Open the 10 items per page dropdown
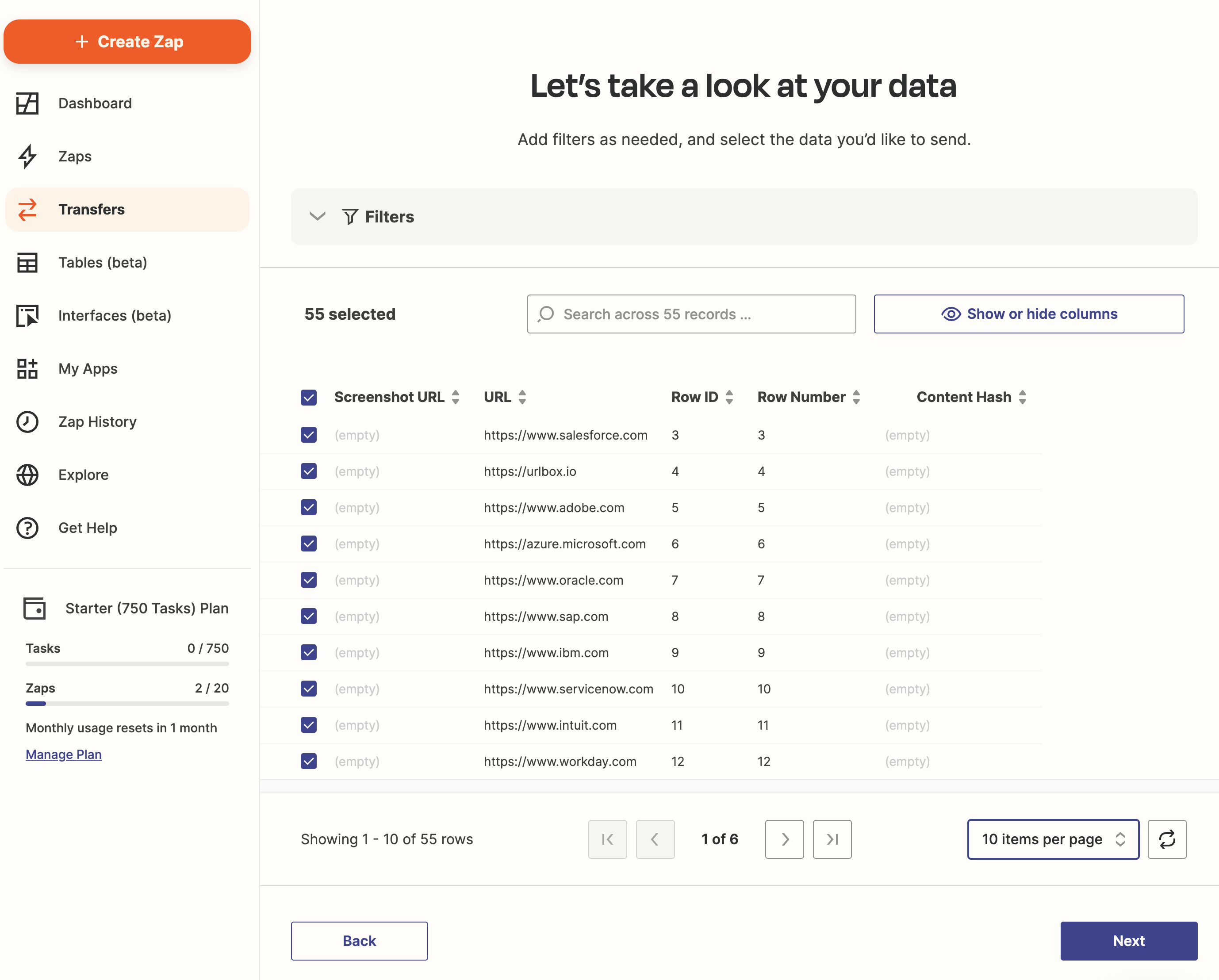 (x=1053, y=839)
